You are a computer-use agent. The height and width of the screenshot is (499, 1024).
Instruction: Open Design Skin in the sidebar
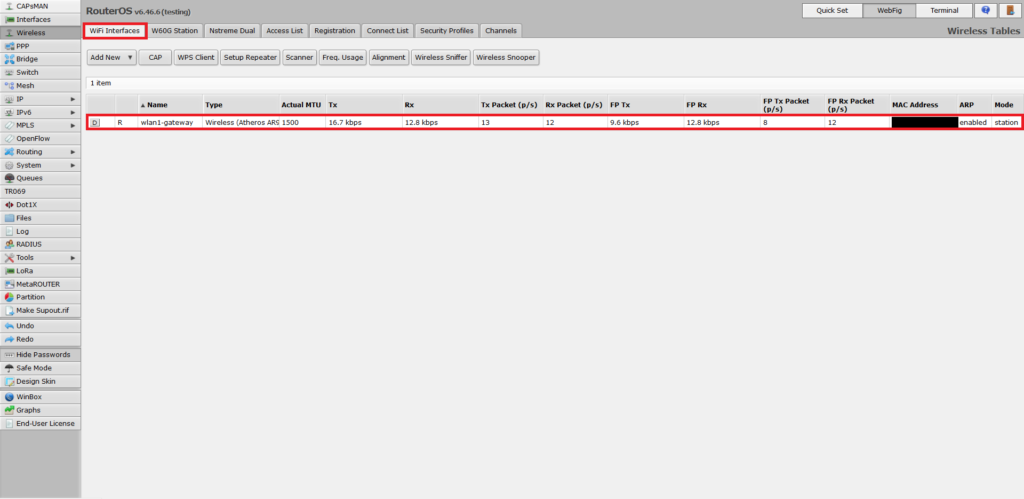[40, 381]
